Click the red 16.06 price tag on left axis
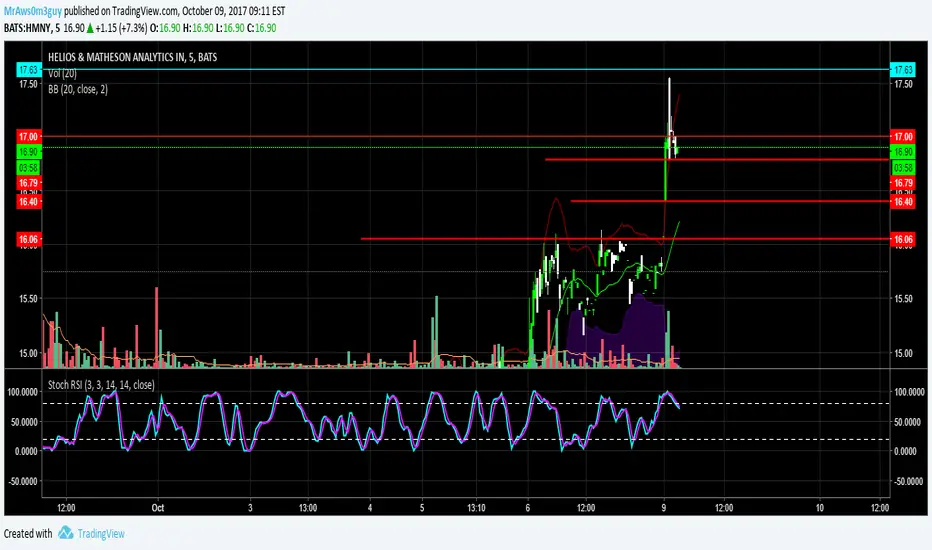 tap(29, 240)
